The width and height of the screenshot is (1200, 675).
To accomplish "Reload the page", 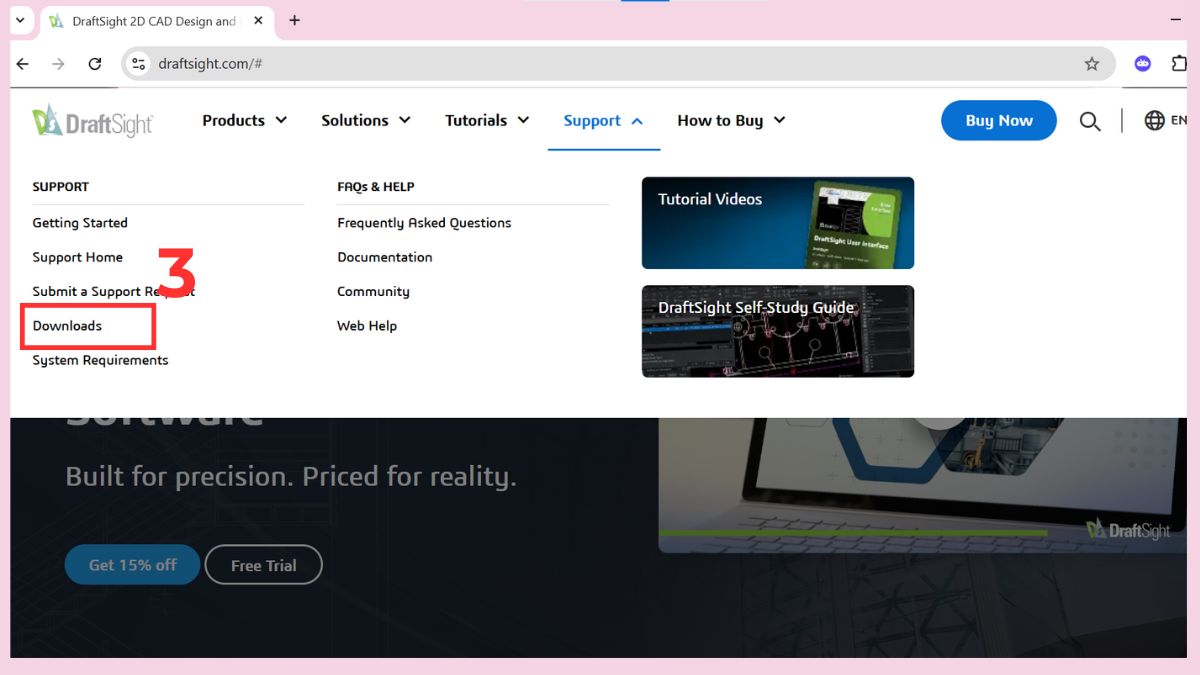I will click(95, 63).
